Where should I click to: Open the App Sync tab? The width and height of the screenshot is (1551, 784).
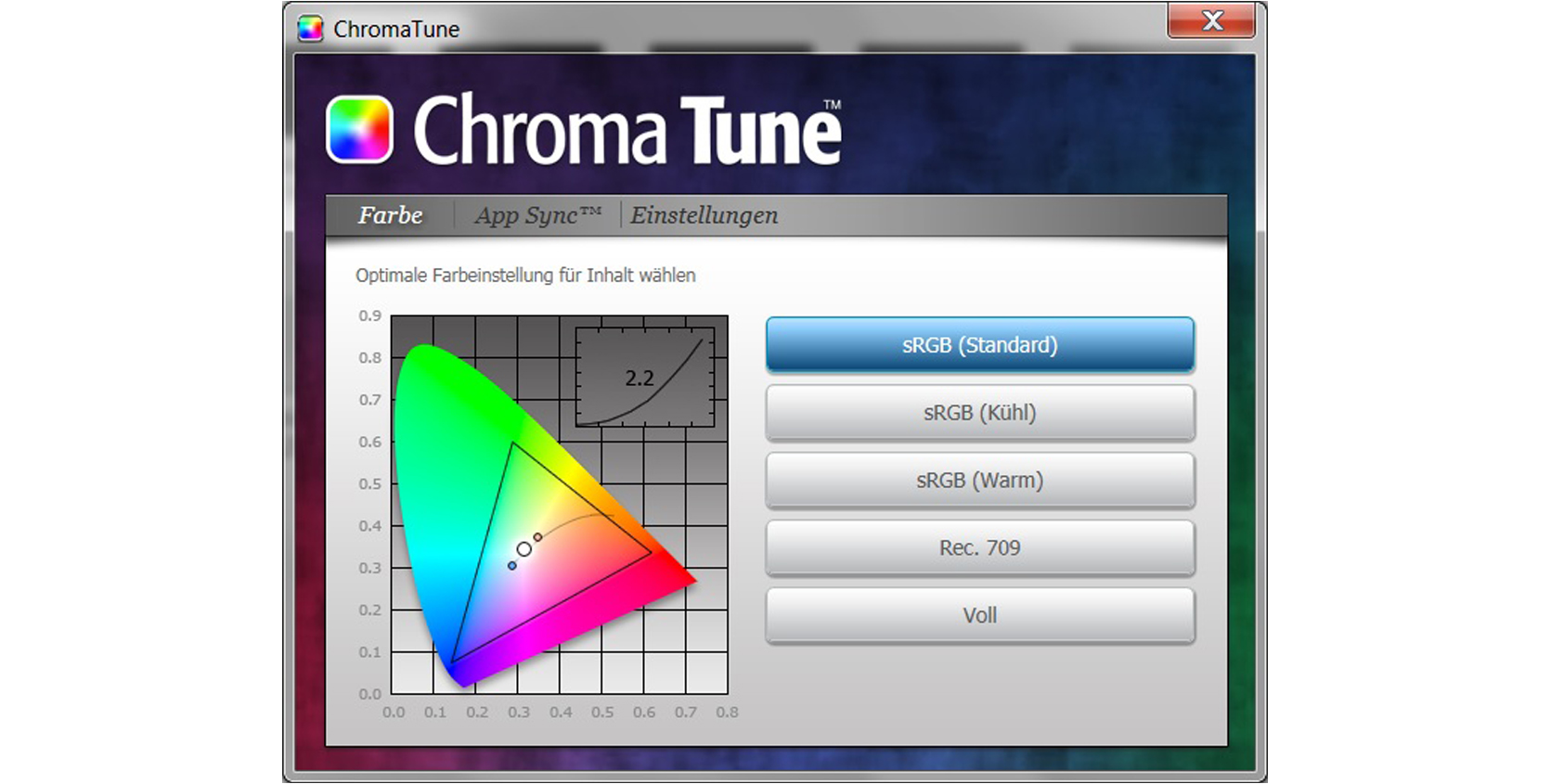(x=537, y=215)
